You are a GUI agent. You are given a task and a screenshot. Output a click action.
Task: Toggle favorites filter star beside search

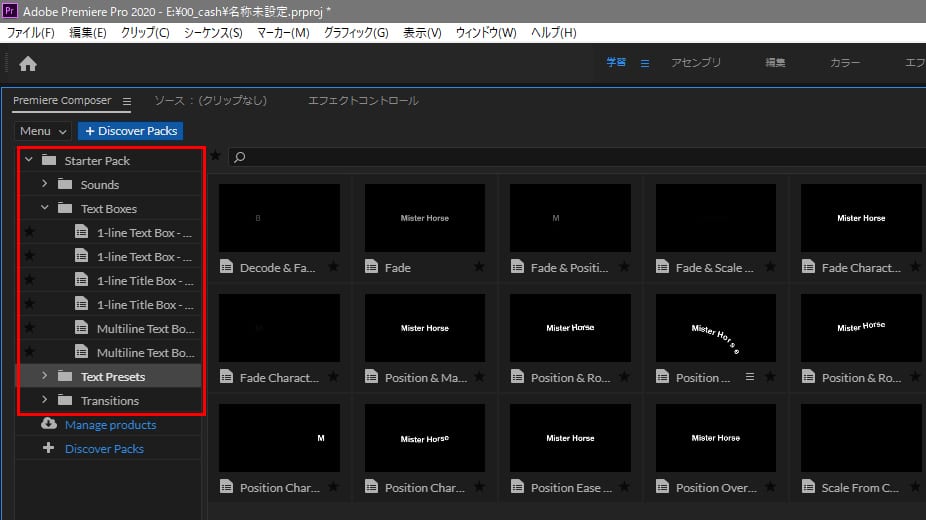coord(216,156)
